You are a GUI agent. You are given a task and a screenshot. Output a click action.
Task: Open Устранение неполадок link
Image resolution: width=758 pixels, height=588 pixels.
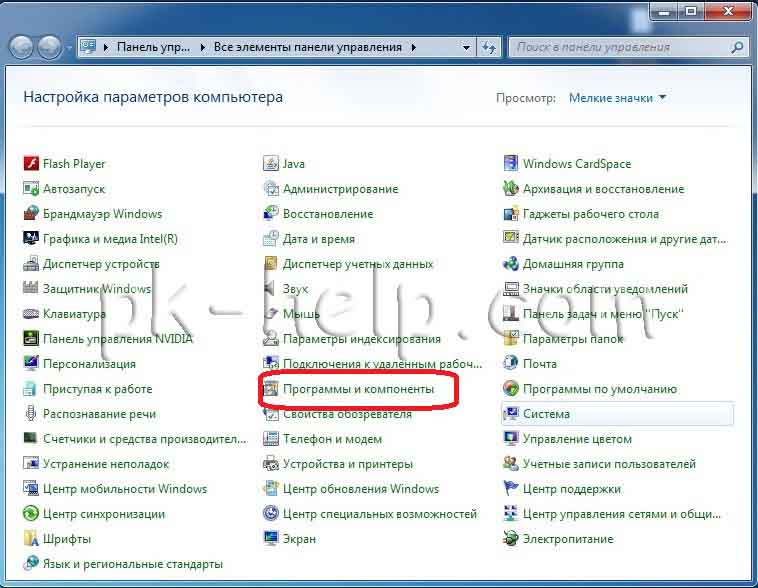(x=106, y=464)
